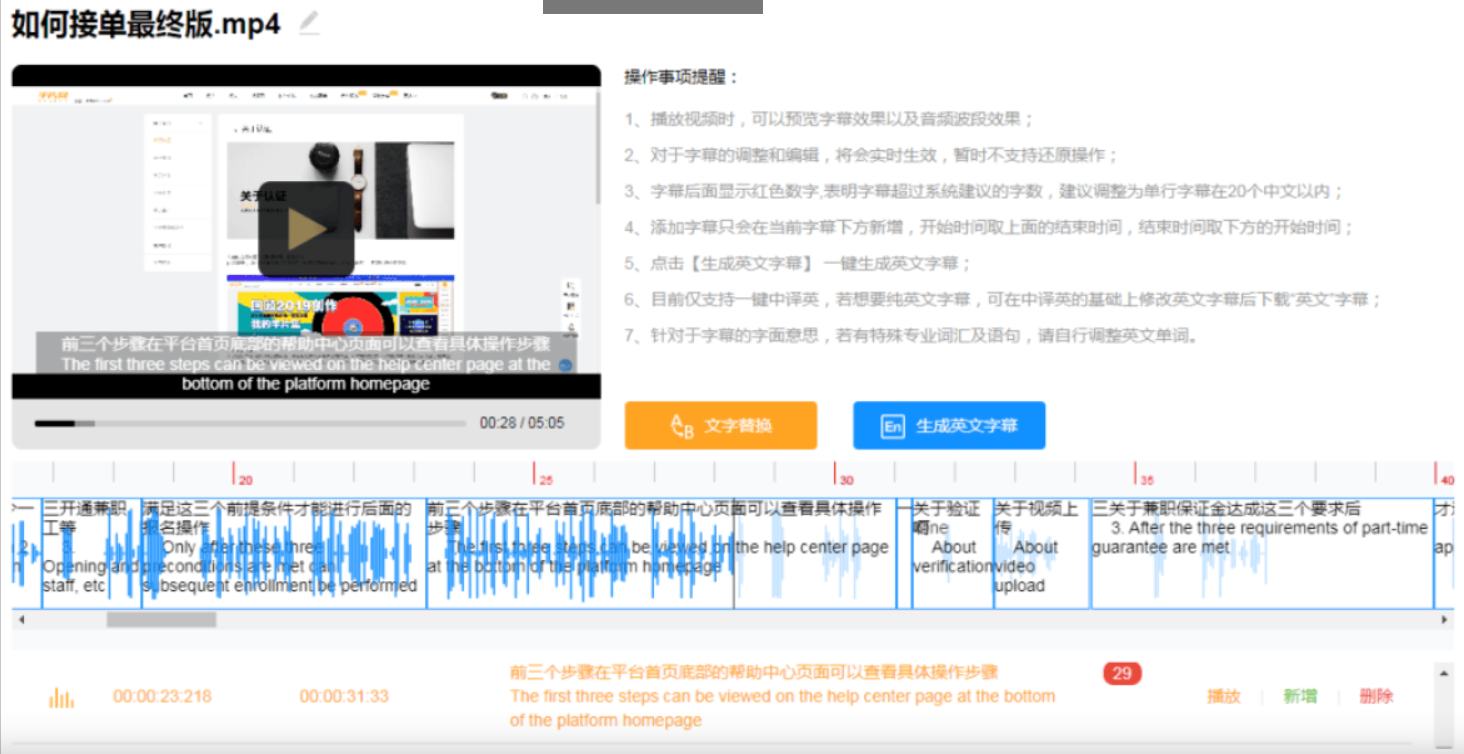The width and height of the screenshot is (1464, 754).
Task: Click 删除 to delete the current subtitle
Action: click(1376, 697)
